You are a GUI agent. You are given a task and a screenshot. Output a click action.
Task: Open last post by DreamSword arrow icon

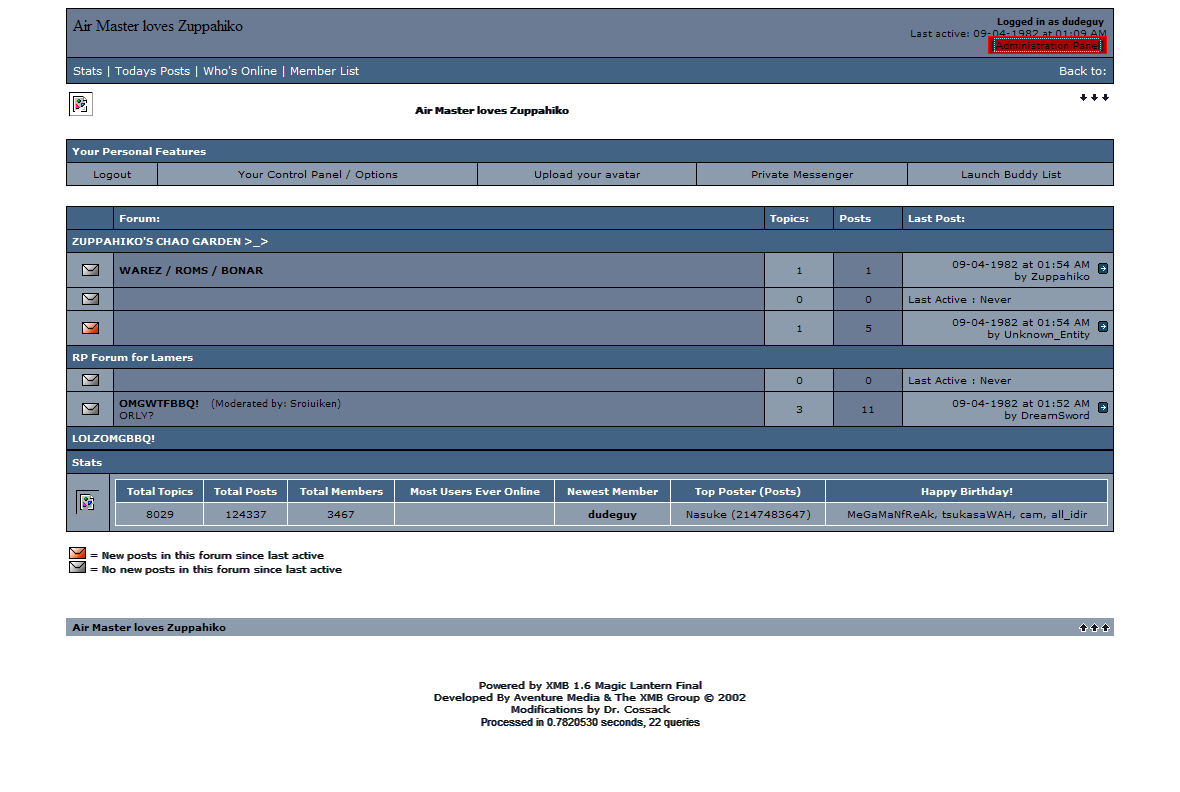(1102, 408)
